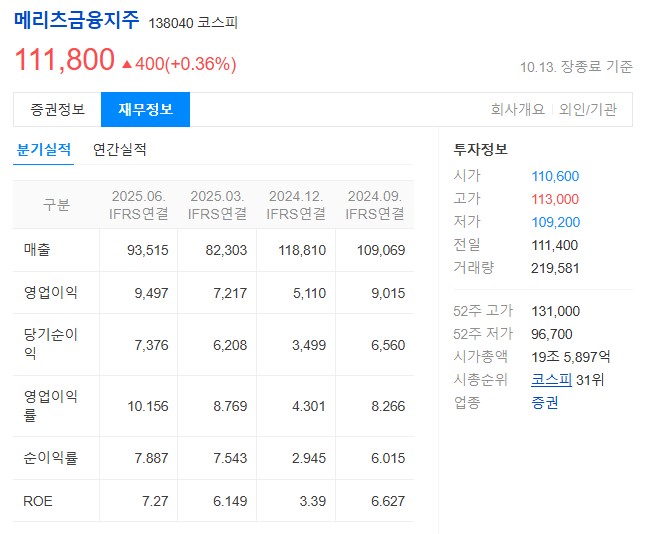Click the 고가 value 113,000
Image resolution: width=645 pixels, height=534 pixels.
[x=555, y=200]
